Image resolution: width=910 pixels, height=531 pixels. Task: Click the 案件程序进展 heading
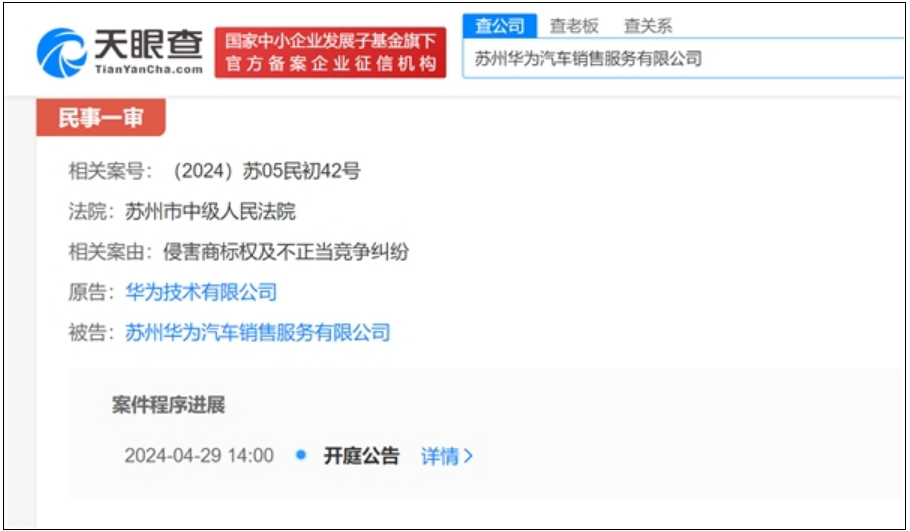[168, 405]
